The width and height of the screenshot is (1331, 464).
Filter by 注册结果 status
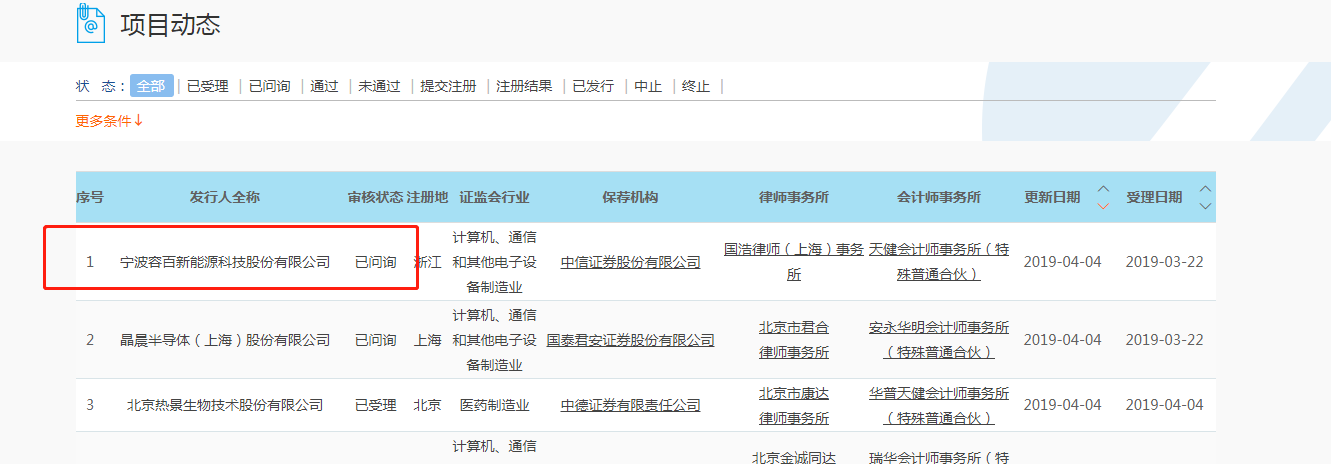[x=524, y=86]
